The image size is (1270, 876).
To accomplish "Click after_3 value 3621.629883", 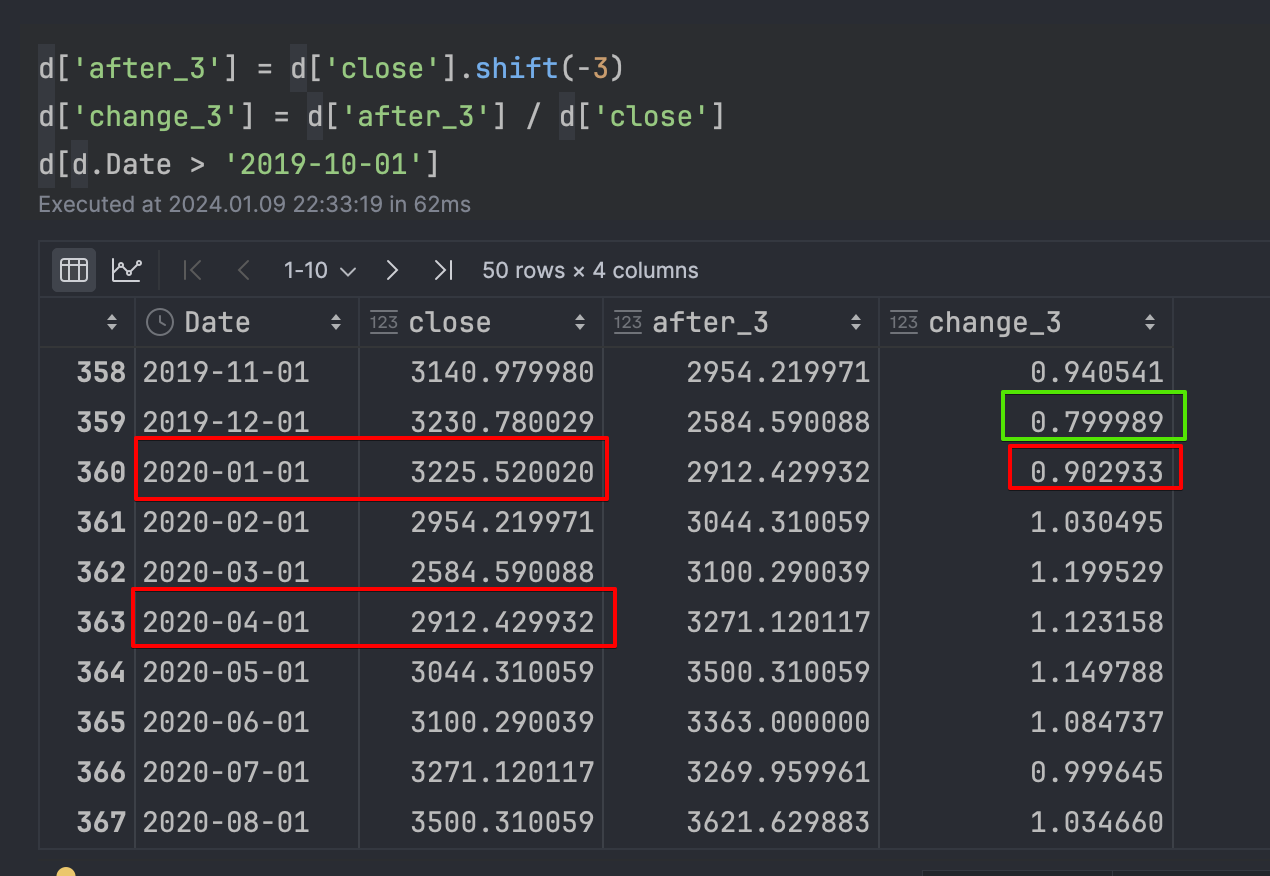I will tap(778, 822).
